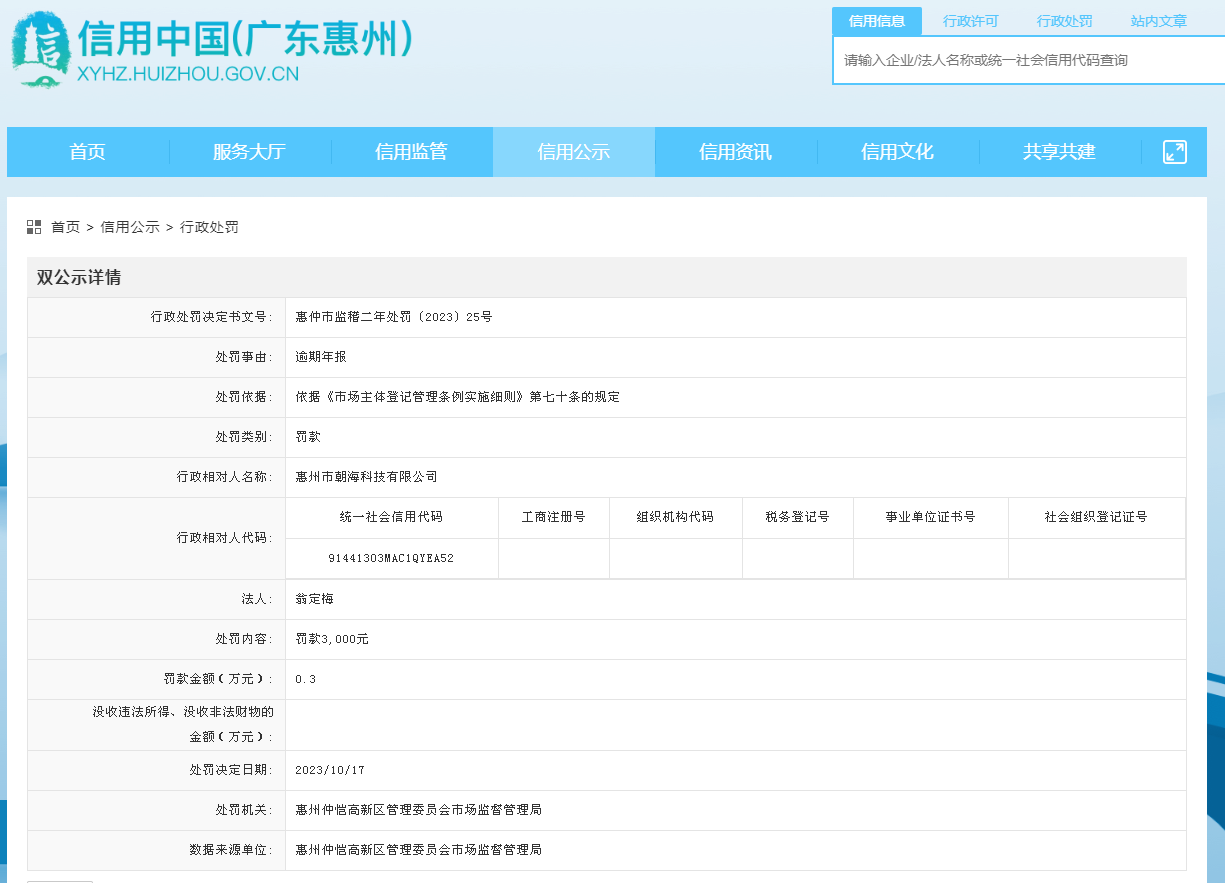Open 首页 in the main navigation
The height and width of the screenshot is (883, 1225).
coord(87,152)
